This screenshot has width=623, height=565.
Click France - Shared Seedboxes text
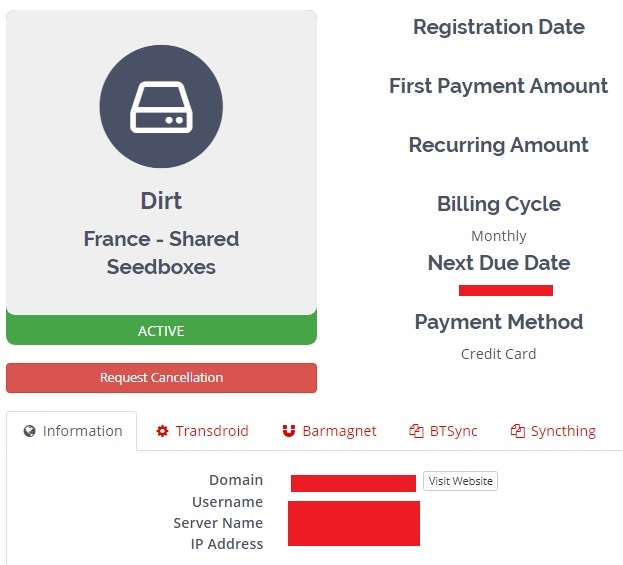161,253
